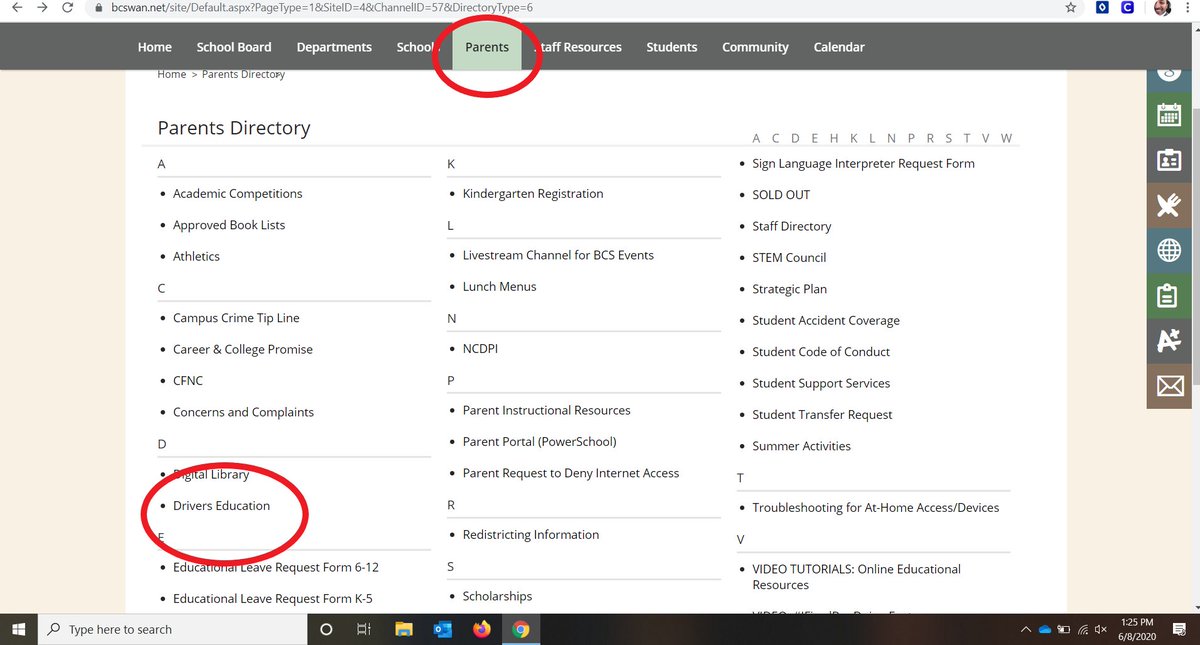Open Sign Language Interpreter Request Form
This screenshot has width=1200, height=645.
[x=864, y=164]
